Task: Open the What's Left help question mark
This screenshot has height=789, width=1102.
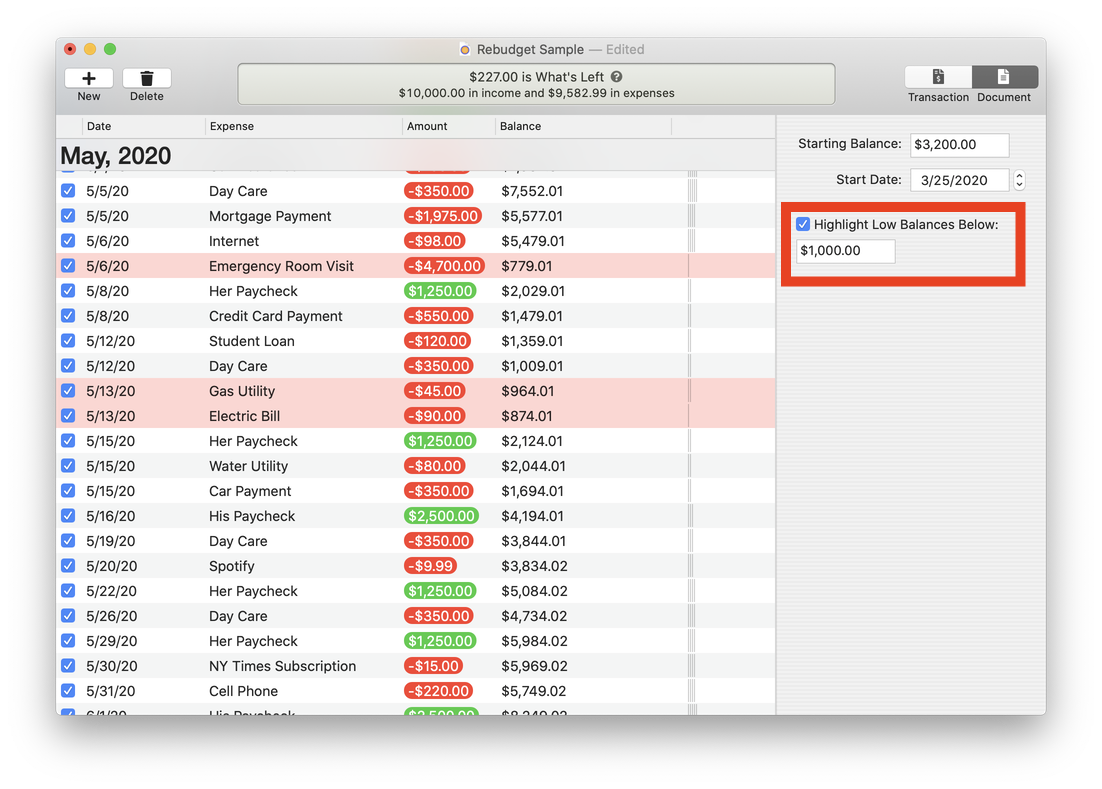Action: coord(616,77)
